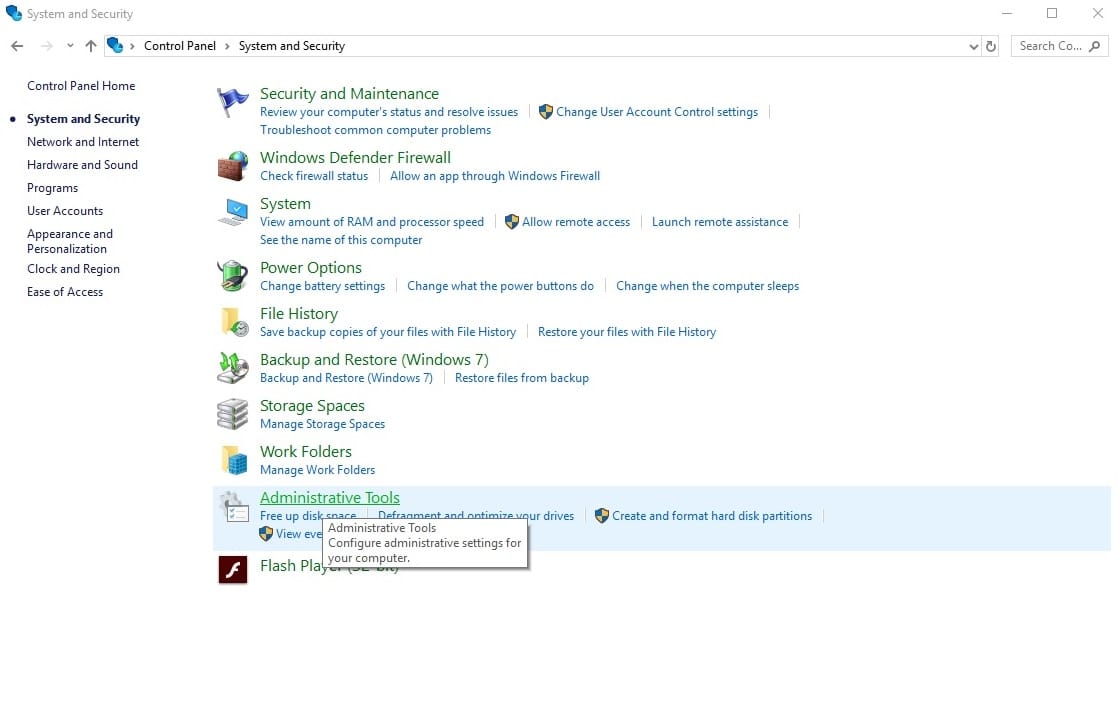Open the Flash Player red icon
1120x712 pixels.
click(233, 569)
